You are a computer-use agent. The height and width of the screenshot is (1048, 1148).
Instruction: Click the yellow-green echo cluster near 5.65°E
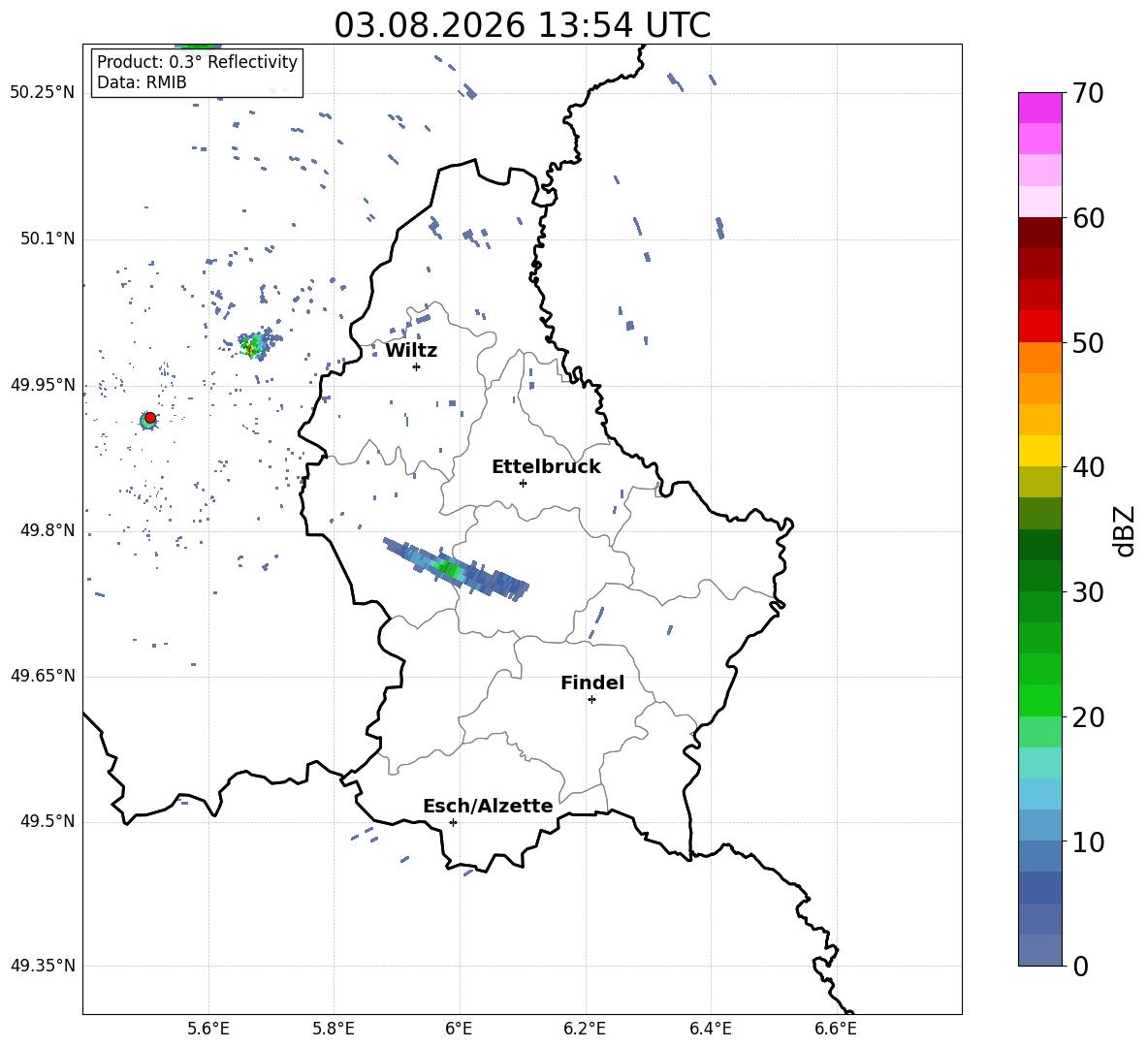coord(252,345)
